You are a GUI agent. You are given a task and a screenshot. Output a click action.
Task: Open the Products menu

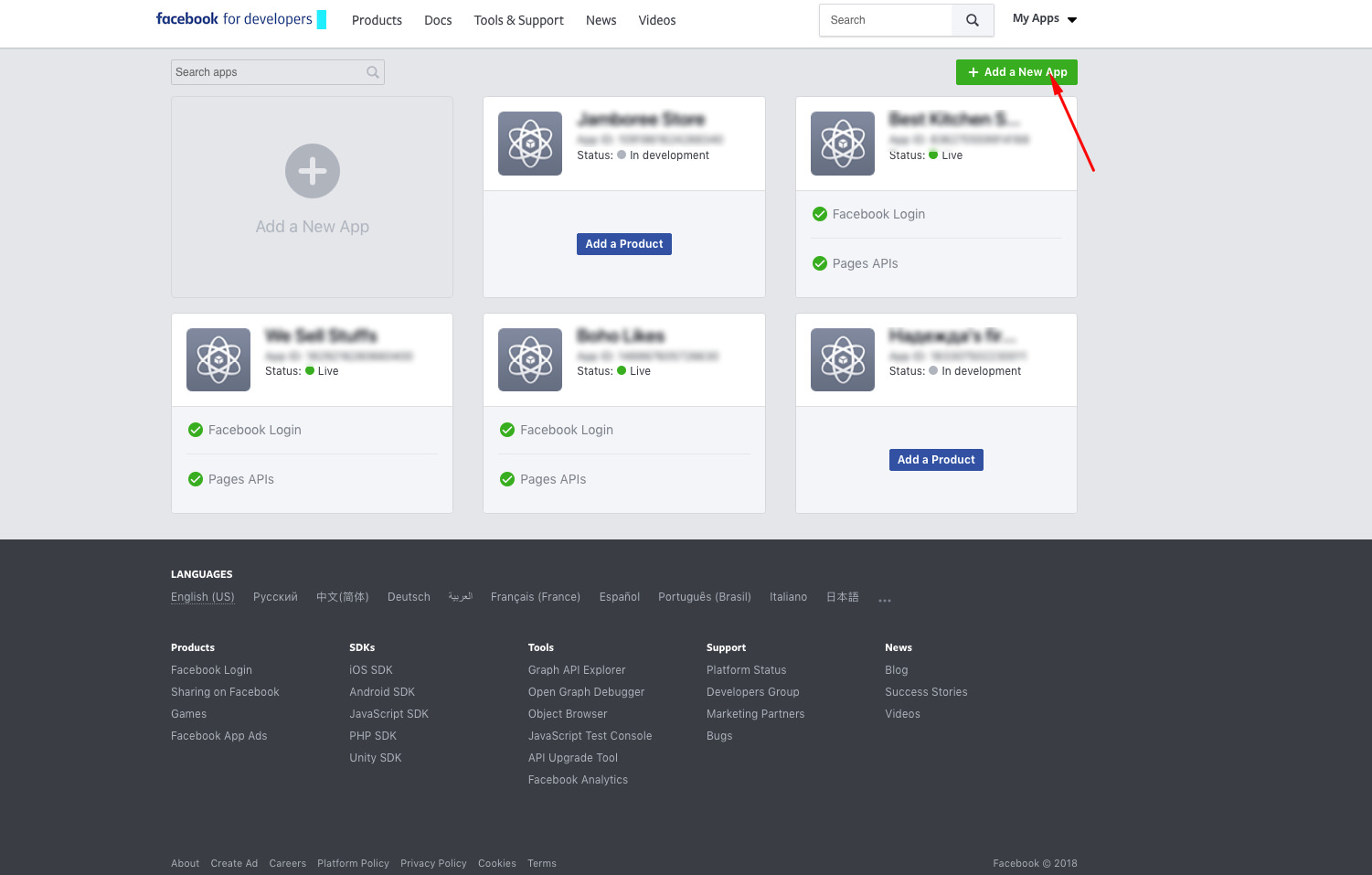coord(377,20)
